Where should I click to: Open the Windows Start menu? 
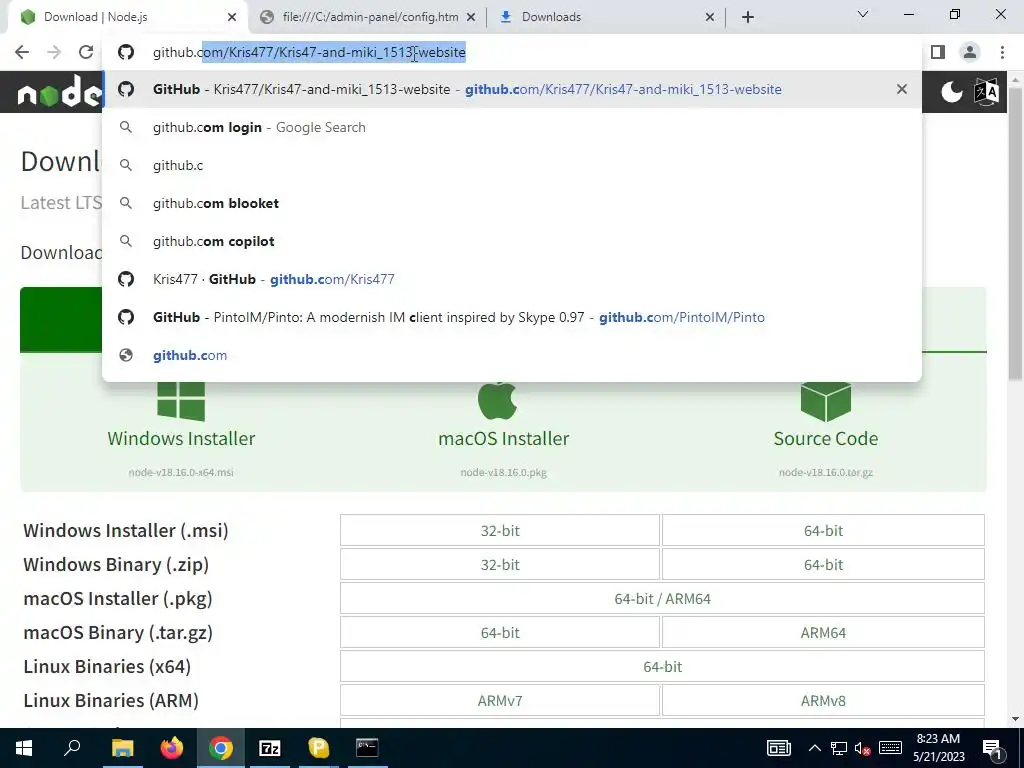pos(24,748)
